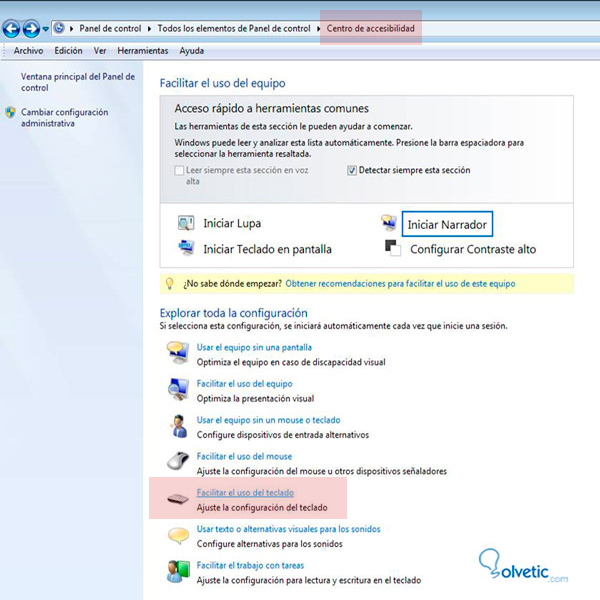Open Usar el equipo sin una pantalla
Viewport: 600px width, 600px height.
254,347
